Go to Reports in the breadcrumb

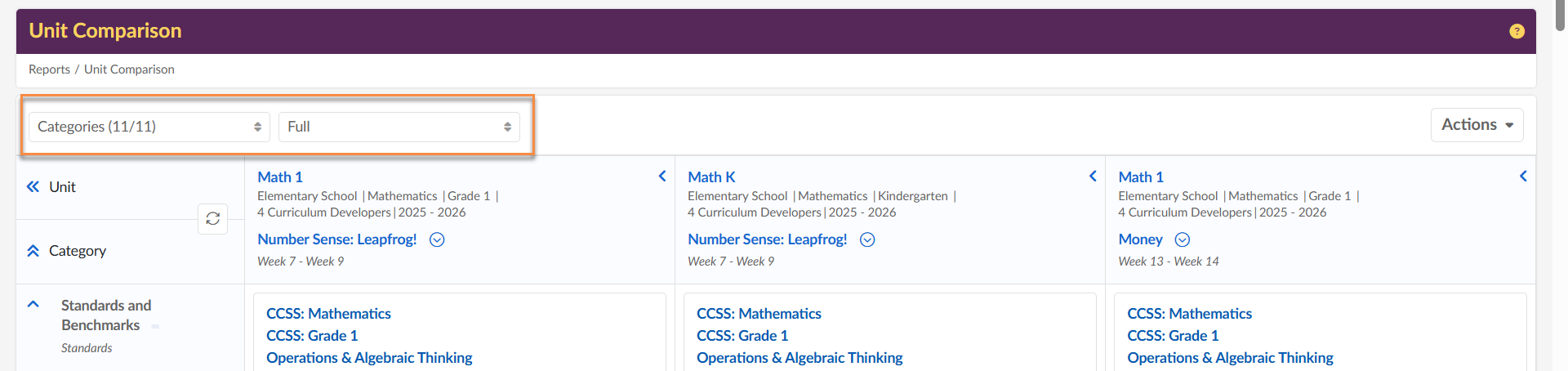[x=49, y=69]
